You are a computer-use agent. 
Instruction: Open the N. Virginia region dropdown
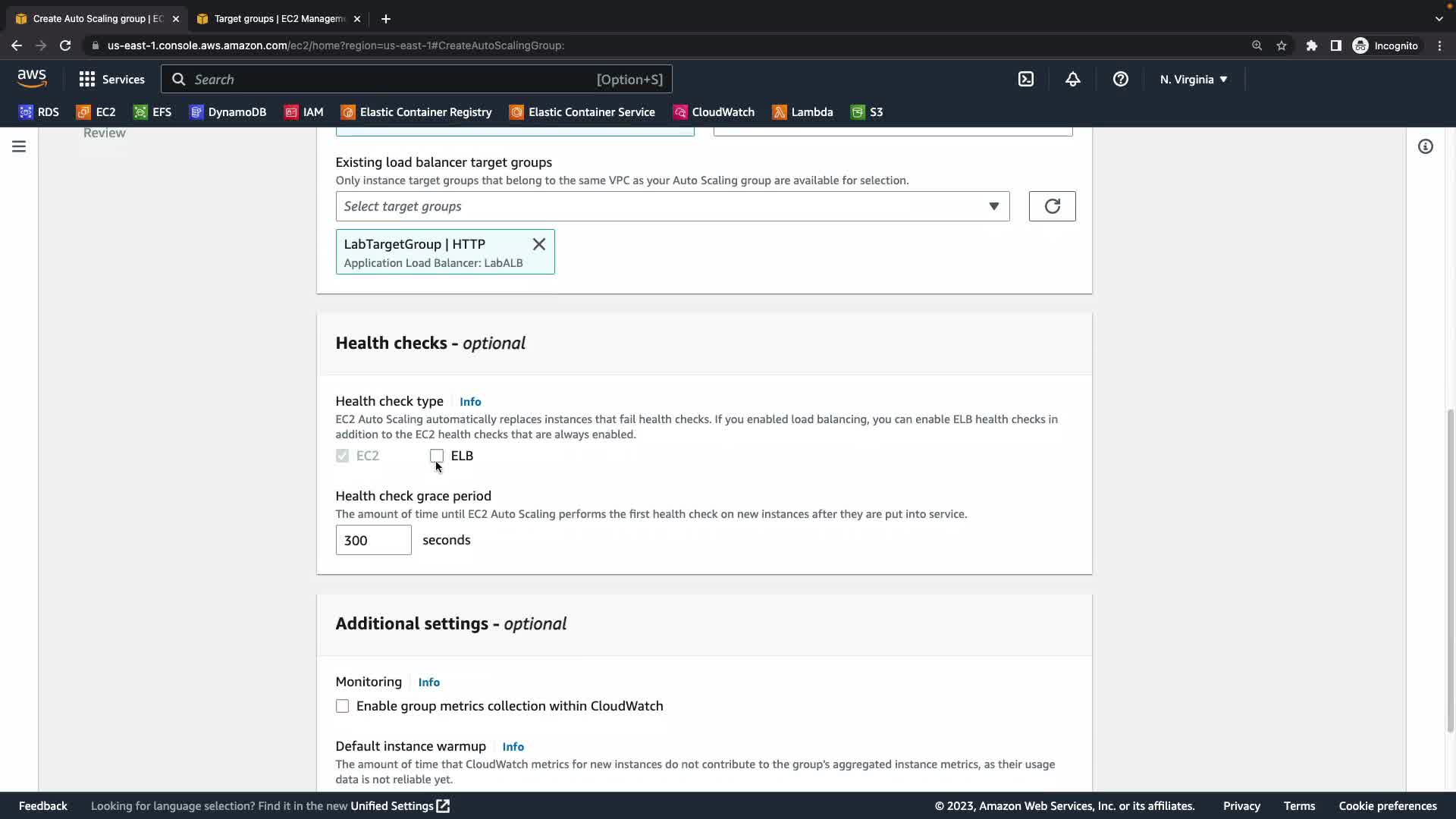(1193, 79)
